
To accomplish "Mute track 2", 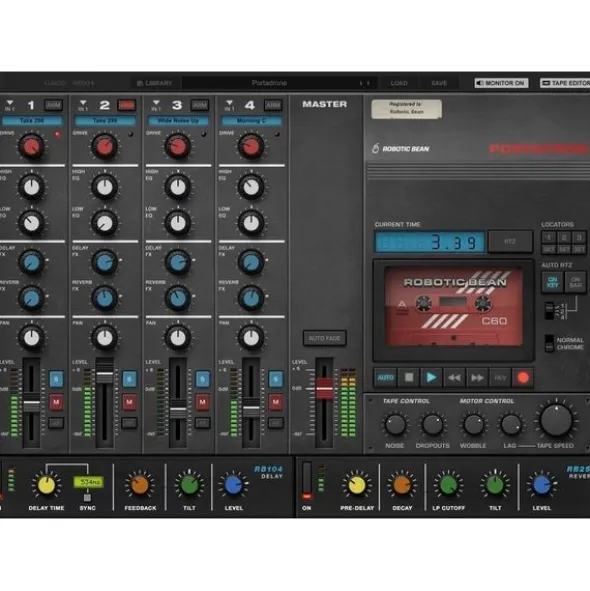I will 129,402.
